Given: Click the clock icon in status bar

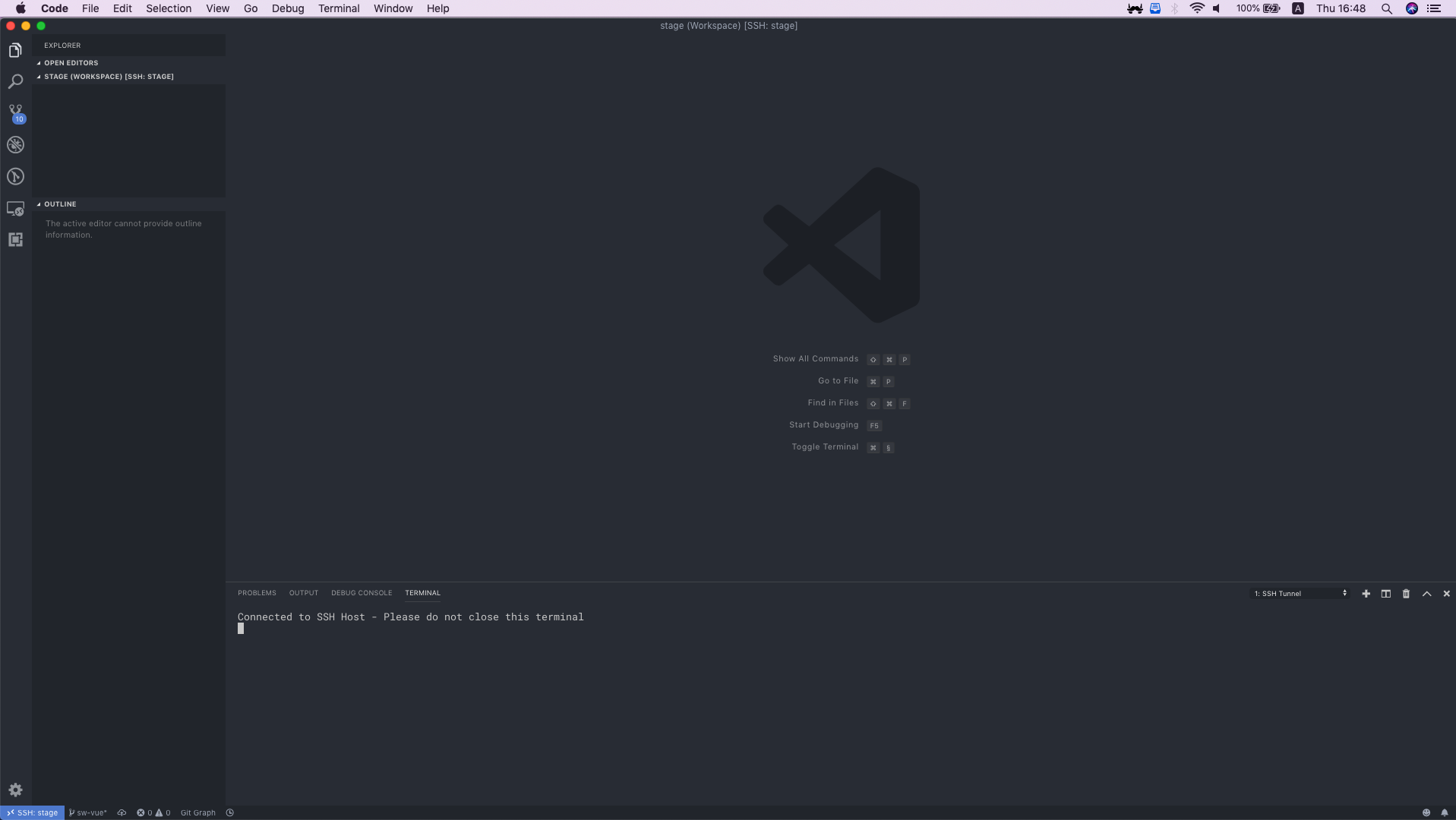Looking at the screenshot, I should coord(230,812).
